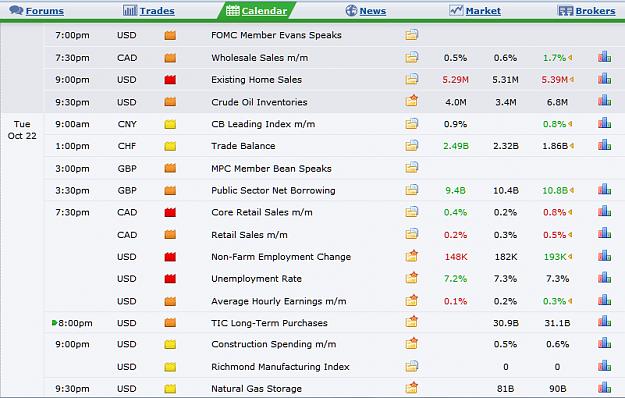Show chart for Richmond Manufacturing Index
This screenshot has width=625, height=398.
pyautogui.click(x=604, y=366)
